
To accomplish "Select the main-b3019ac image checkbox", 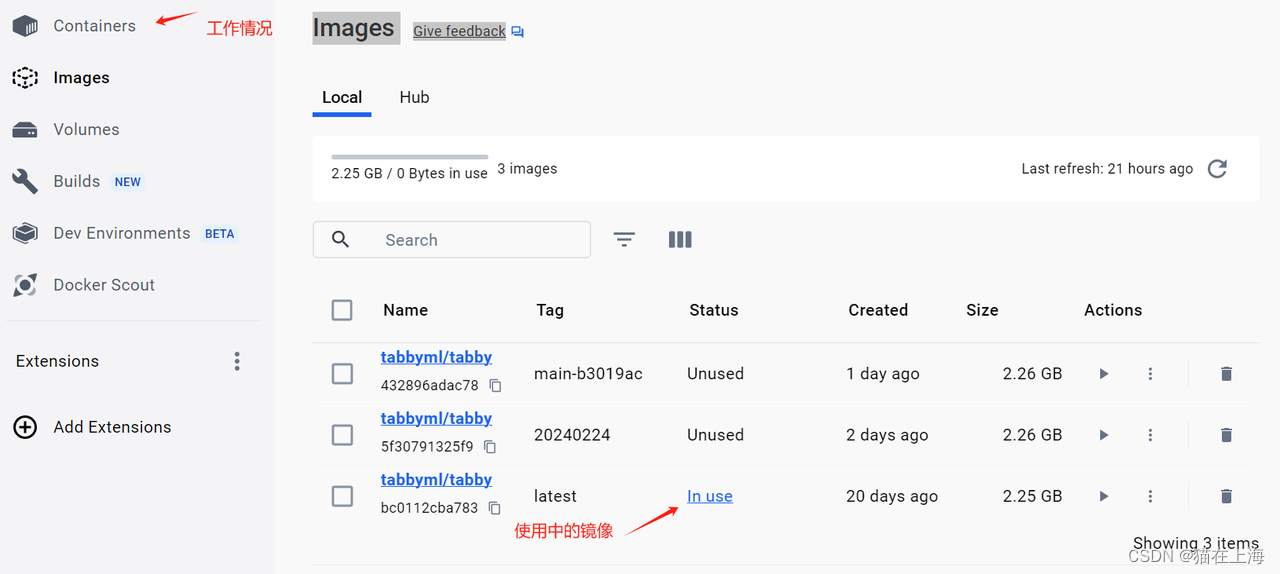I will 342,374.
